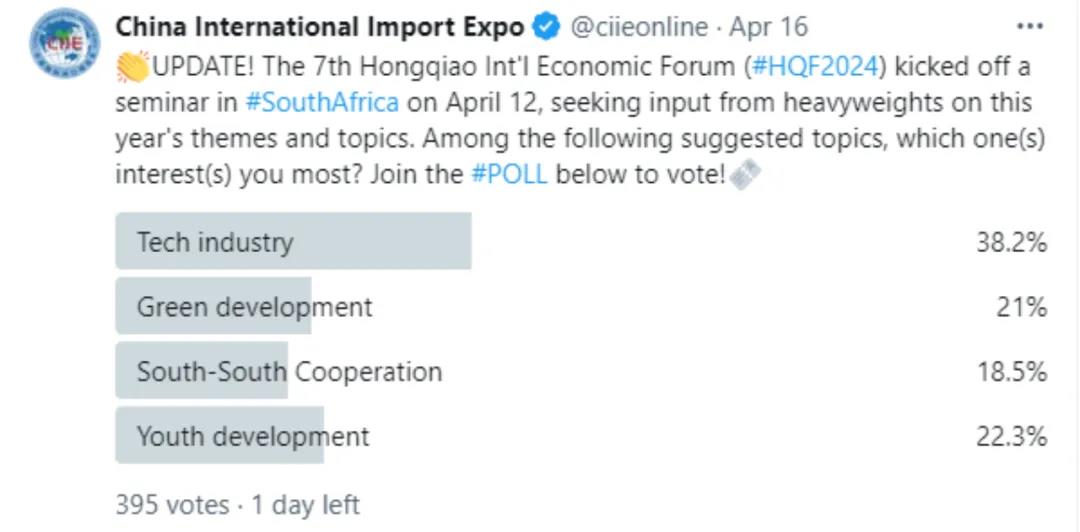Open the @ciieonline handle
Viewport: 1080px width, 532px height.
coord(639,28)
